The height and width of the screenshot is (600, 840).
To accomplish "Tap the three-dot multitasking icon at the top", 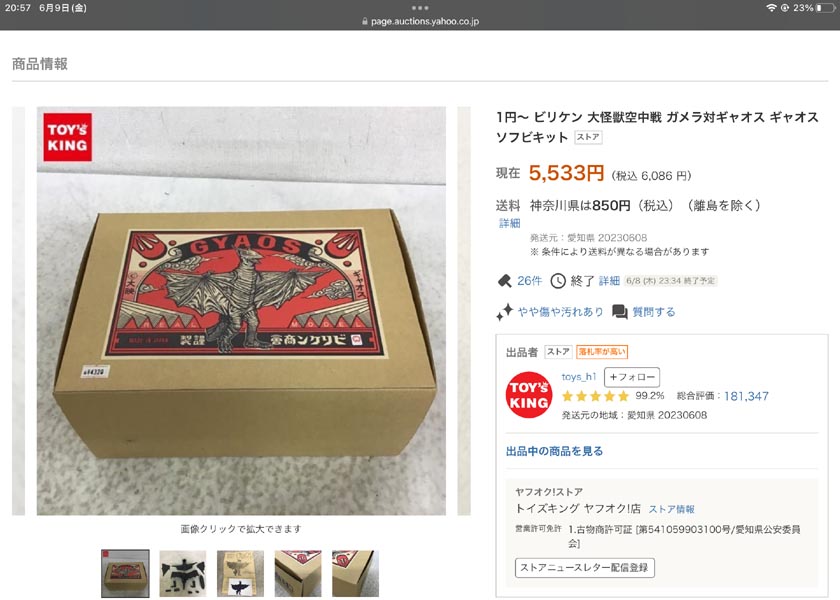I will coord(420,8).
